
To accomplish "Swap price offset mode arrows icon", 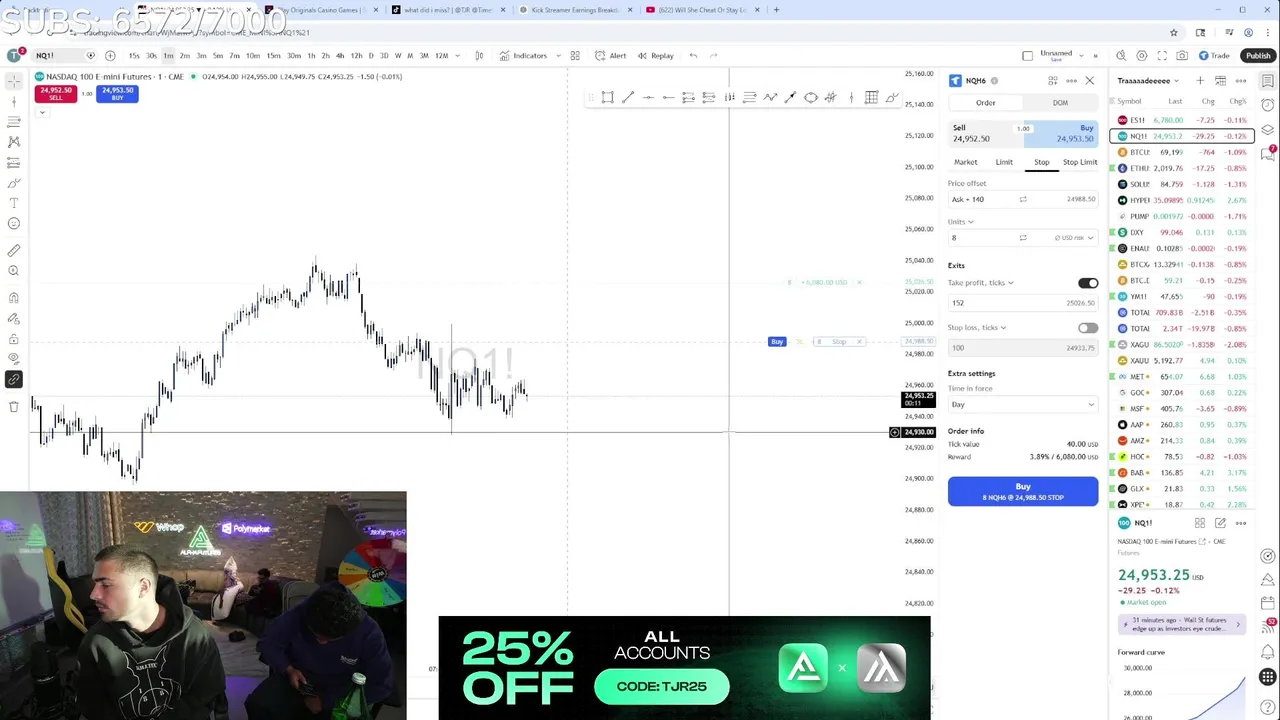I will point(1023,199).
